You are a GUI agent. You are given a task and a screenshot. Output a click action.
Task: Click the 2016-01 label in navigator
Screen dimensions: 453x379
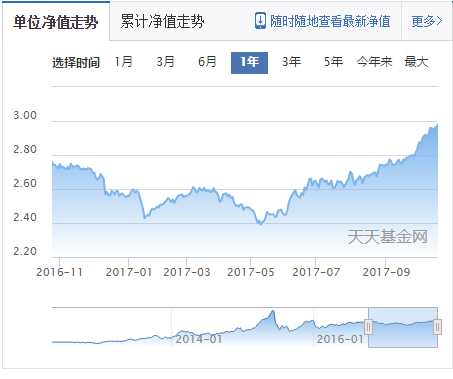[340, 339]
